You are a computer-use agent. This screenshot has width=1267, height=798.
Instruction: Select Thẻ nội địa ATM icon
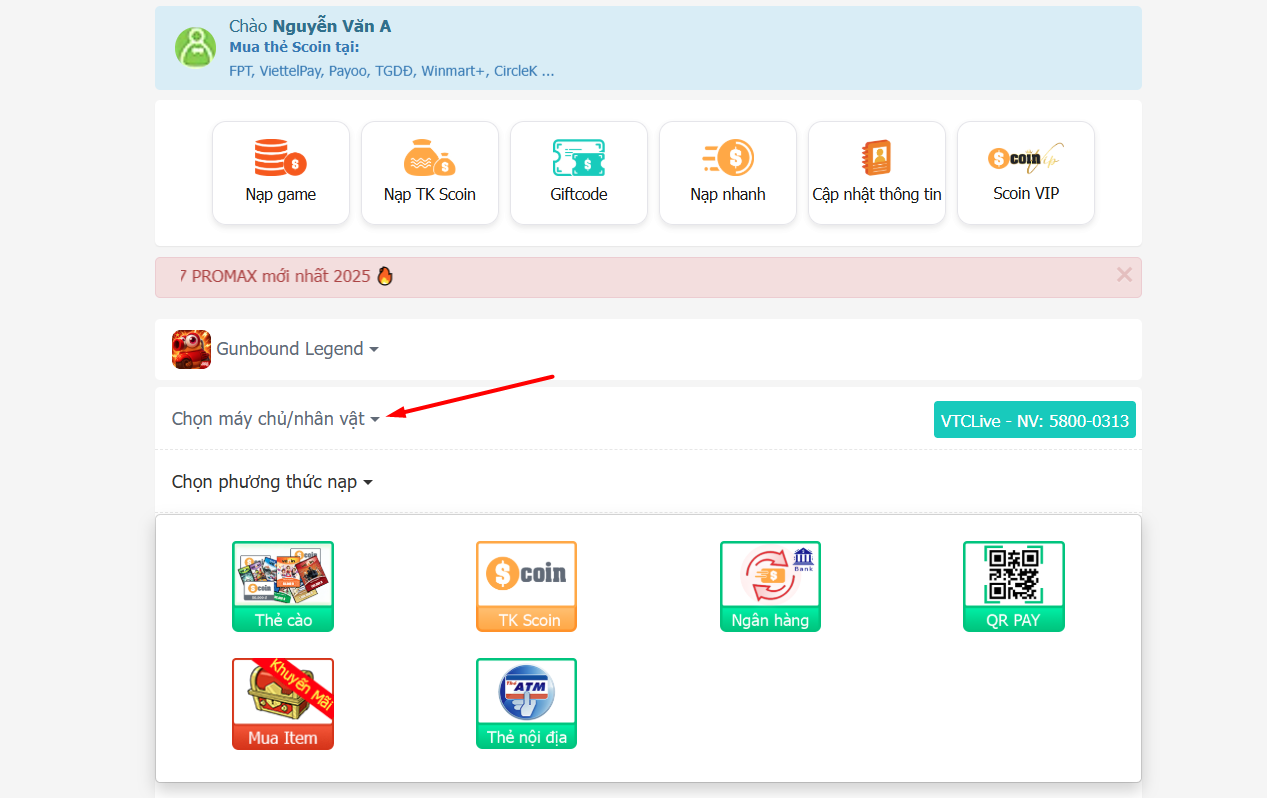[527, 703]
